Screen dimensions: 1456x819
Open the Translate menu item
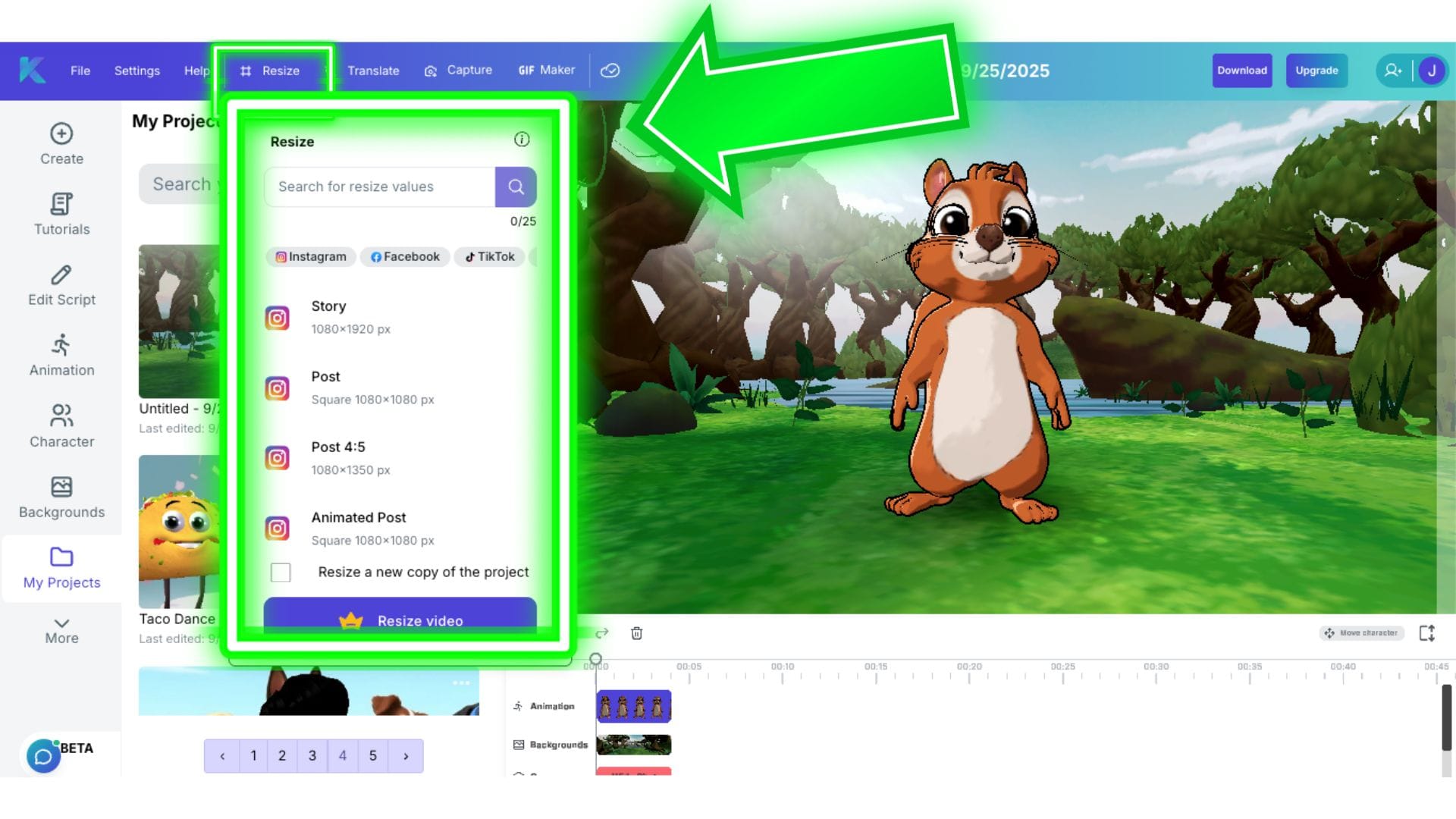[373, 71]
